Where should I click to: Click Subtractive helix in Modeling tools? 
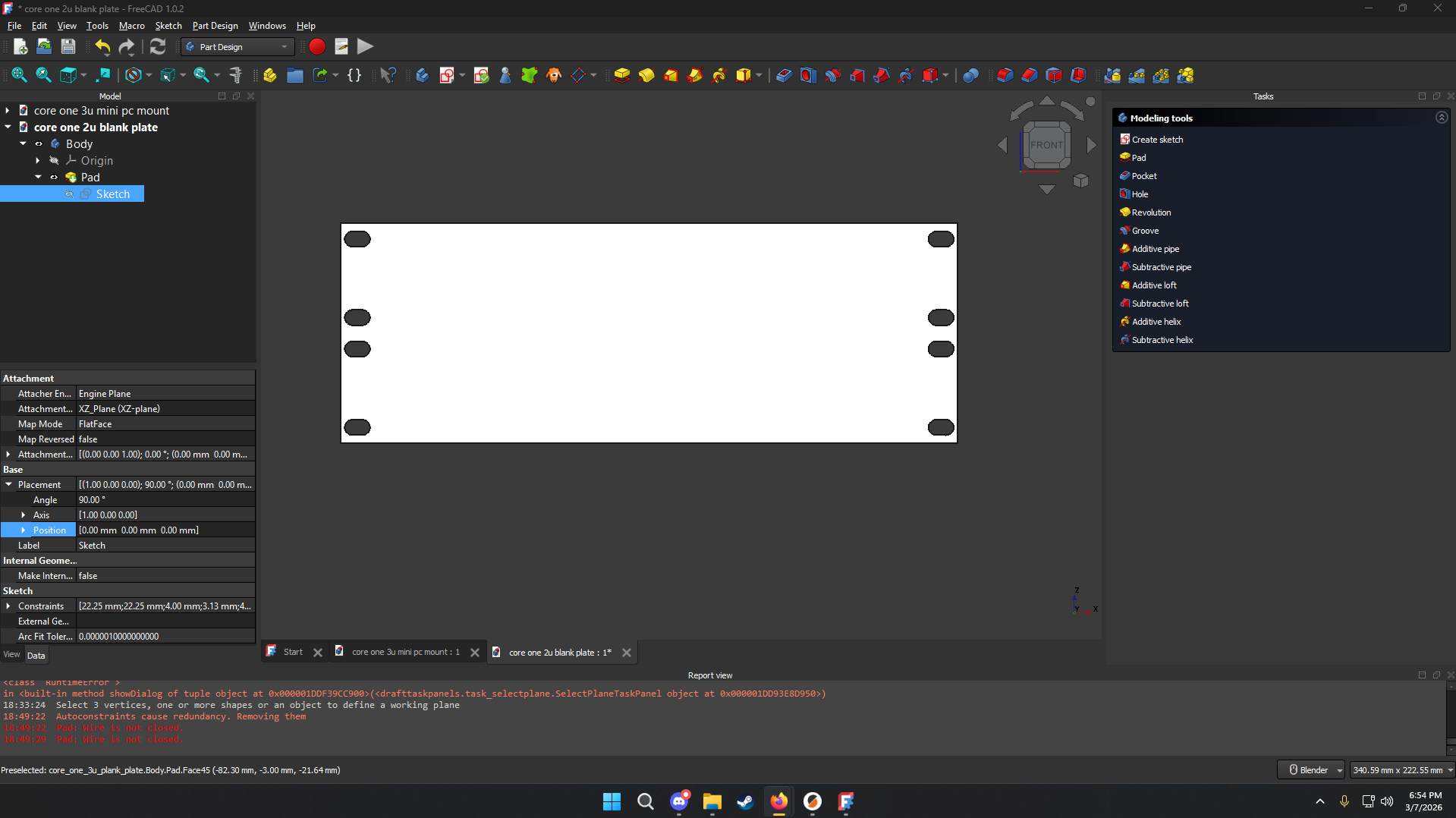tap(1162, 340)
